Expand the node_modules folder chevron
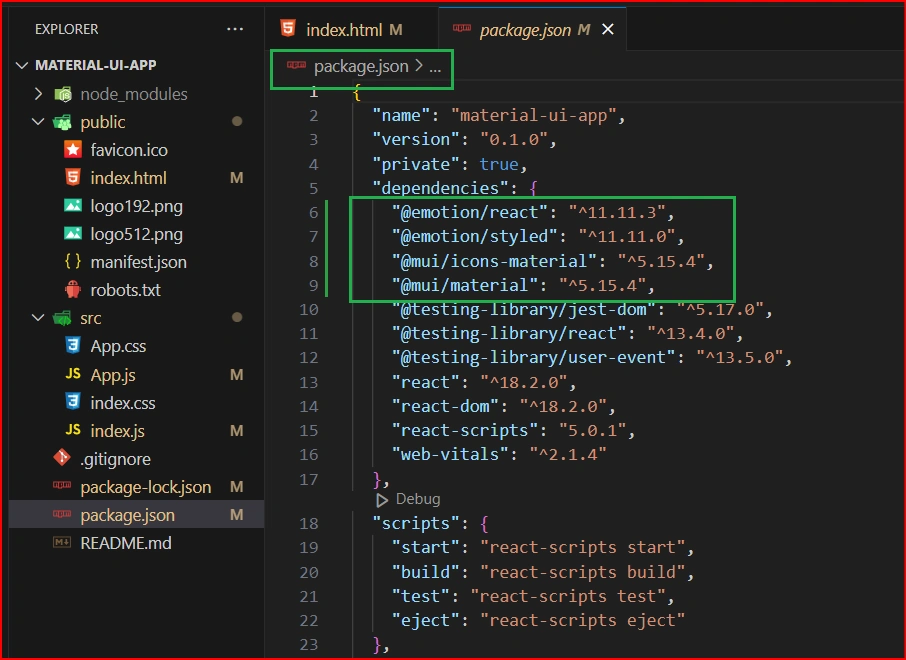 pyautogui.click(x=38, y=94)
